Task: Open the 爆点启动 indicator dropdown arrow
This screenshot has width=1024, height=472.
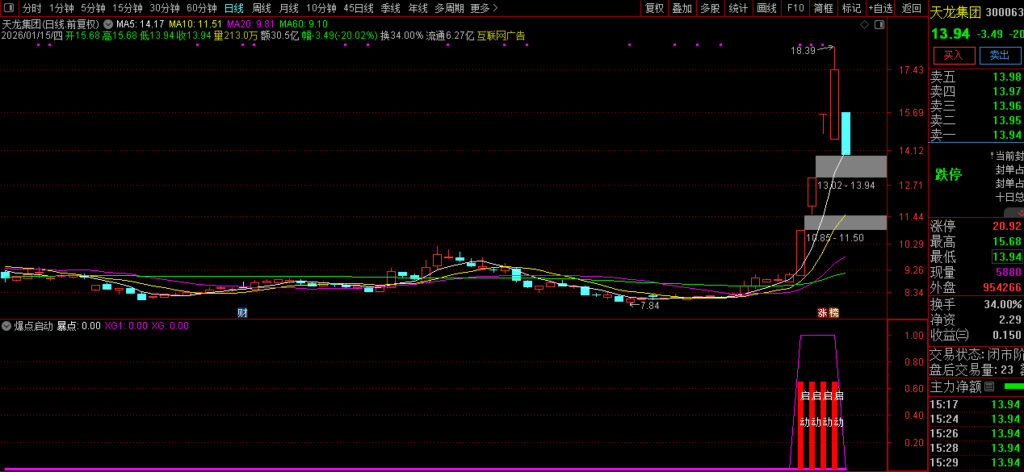Action: pyautogui.click(x=7, y=326)
